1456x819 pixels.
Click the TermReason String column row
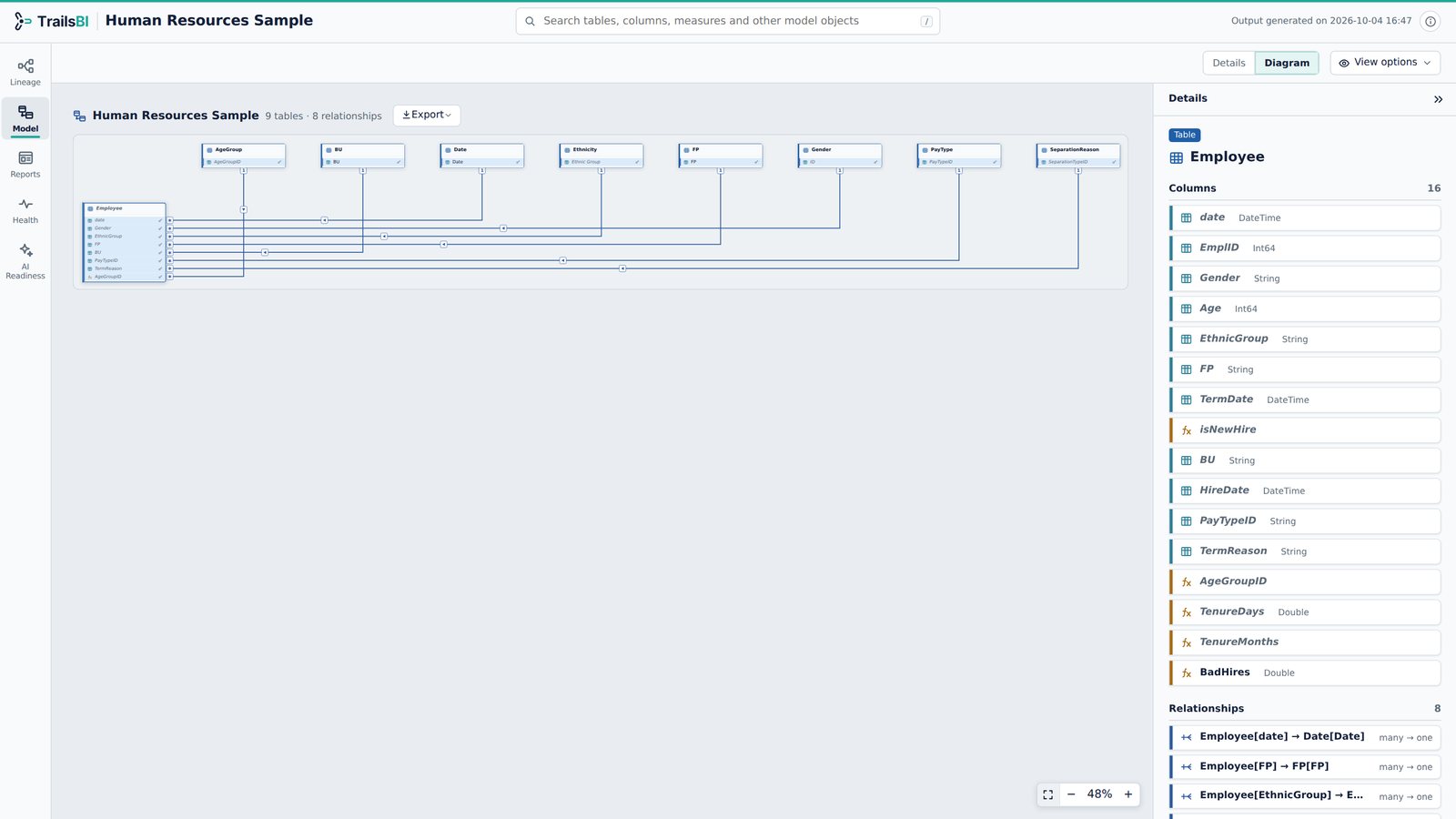pyautogui.click(x=1305, y=551)
